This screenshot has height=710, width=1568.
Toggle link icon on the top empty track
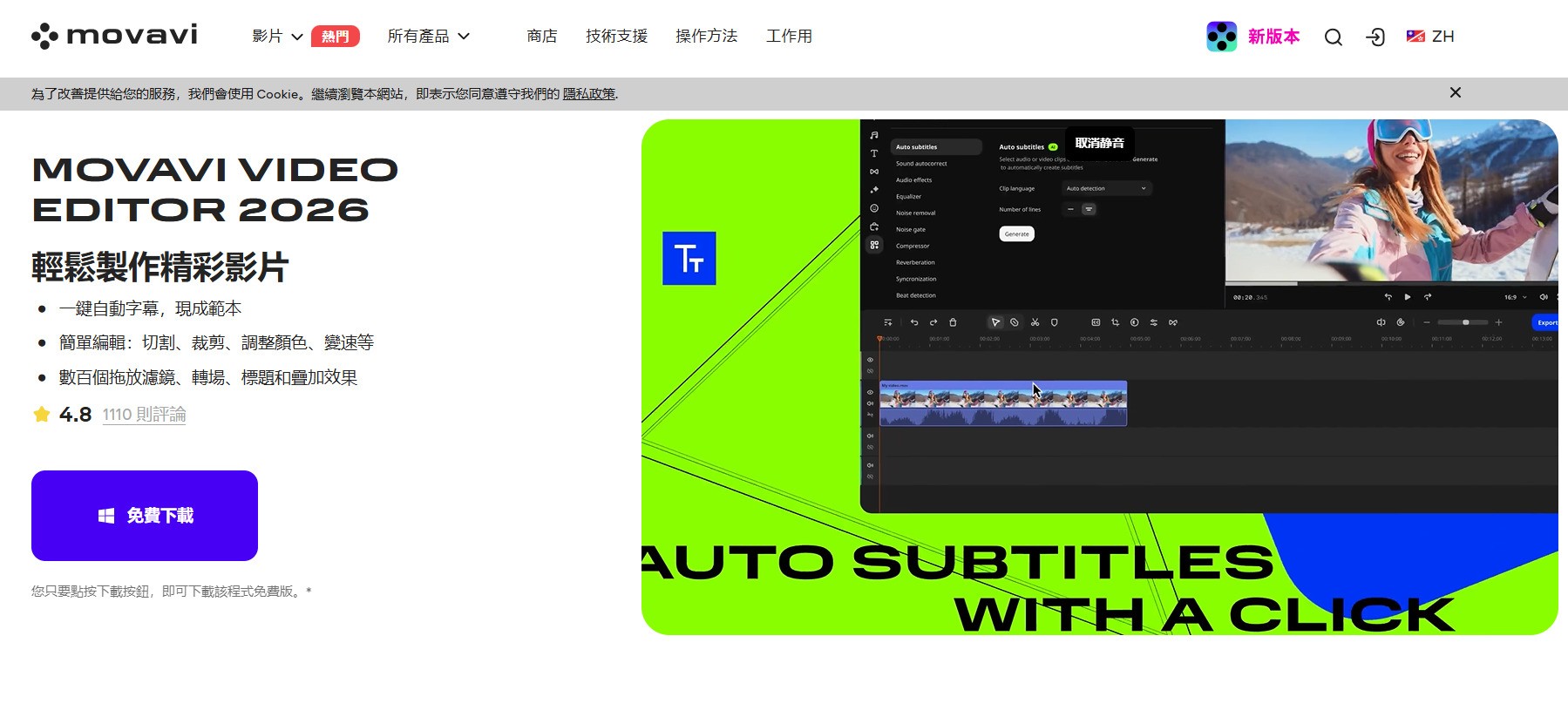coord(870,371)
